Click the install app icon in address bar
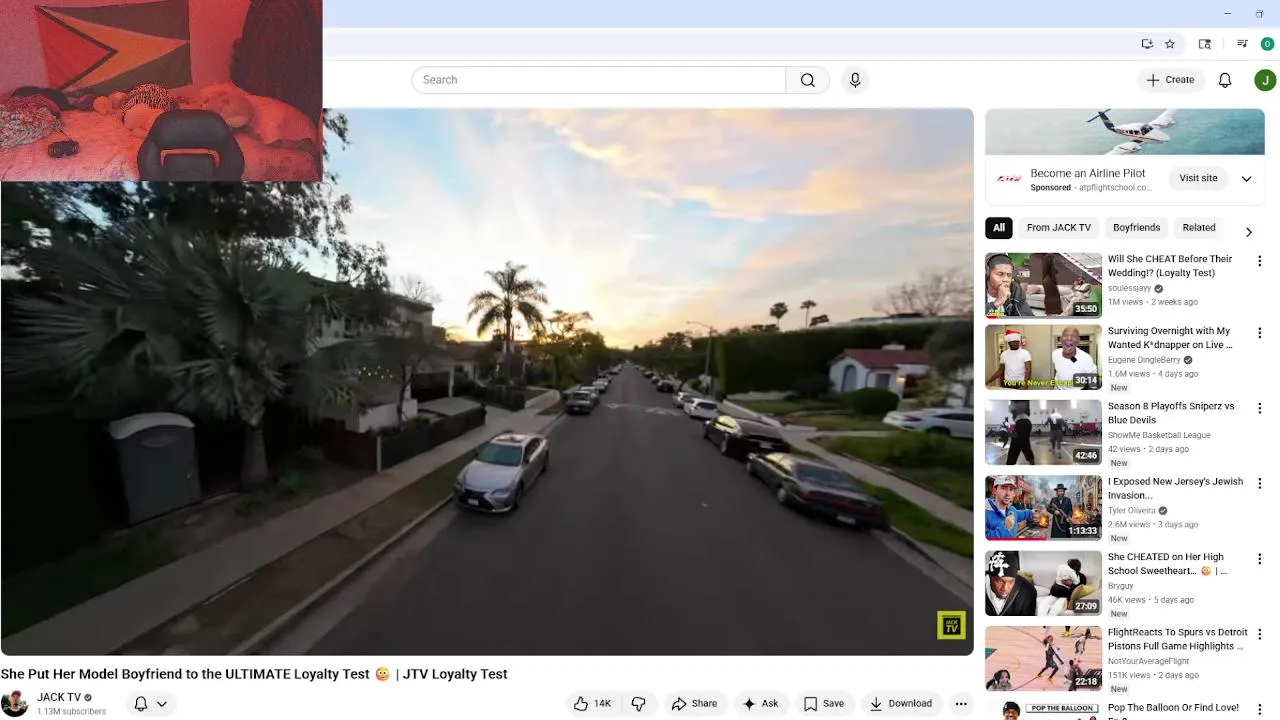1280x720 pixels. click(x=1147, y=44)
